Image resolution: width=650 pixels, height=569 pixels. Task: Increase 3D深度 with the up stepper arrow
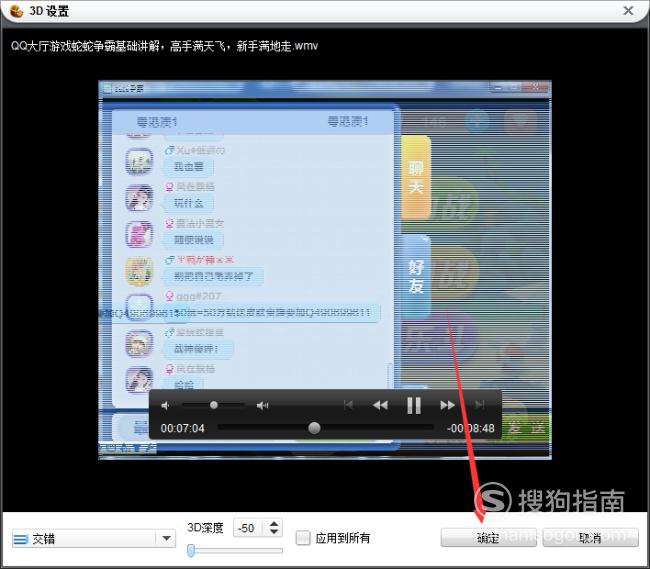tap(274, 523)
